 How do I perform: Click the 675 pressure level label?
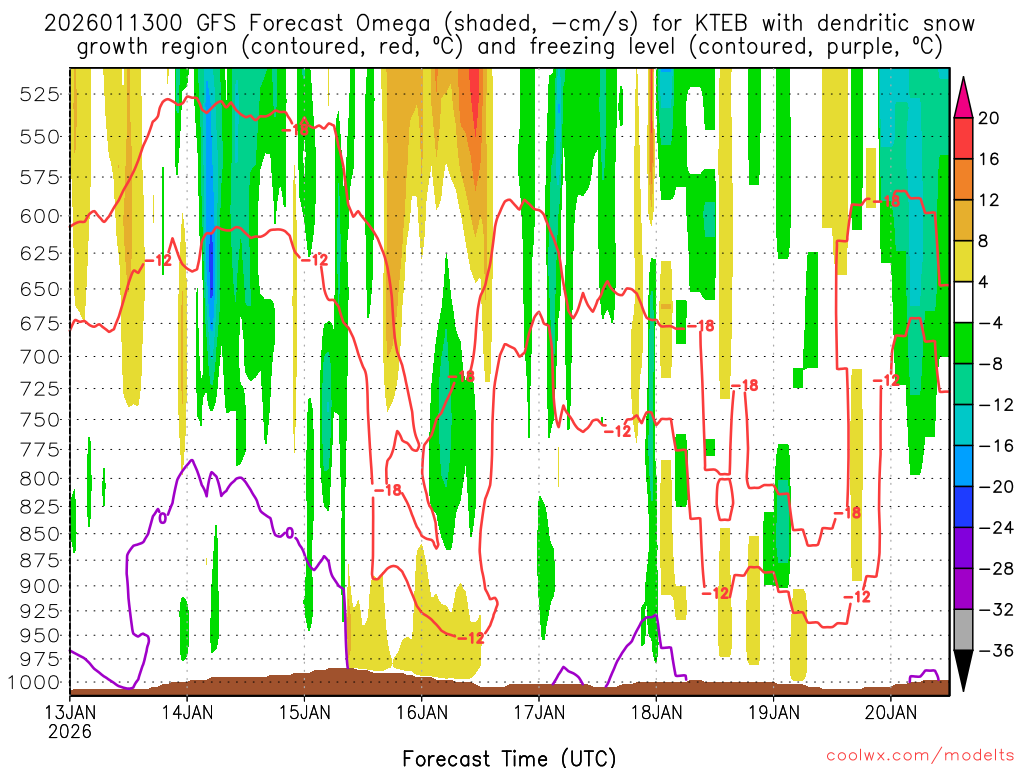click(x=40, y=324)
